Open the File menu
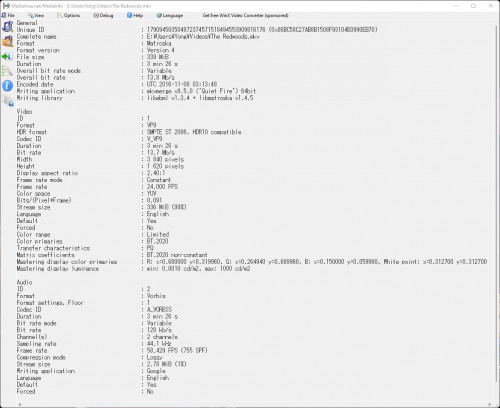Image resolution: width=500 pixels, height=408 pixels. click(x=9, y=15)
